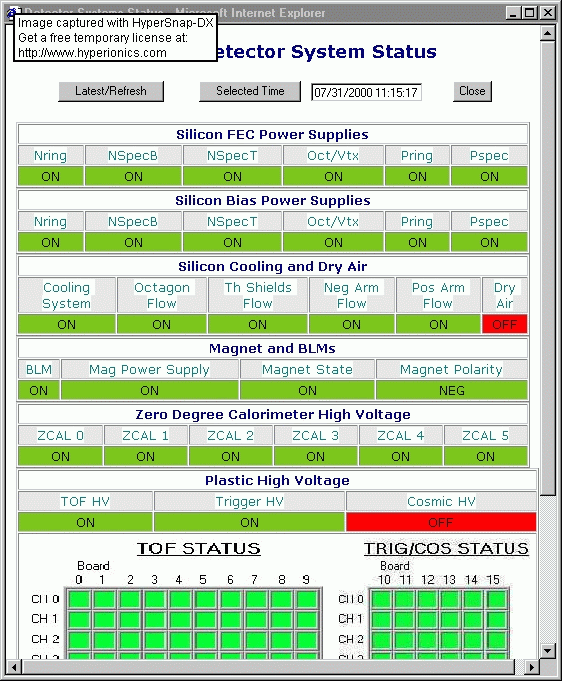The height and width of the screenshot is (681, 562).
Task: Select the TRIG/COS board 15 CH 2 square
Action: (x=495, y=639)
